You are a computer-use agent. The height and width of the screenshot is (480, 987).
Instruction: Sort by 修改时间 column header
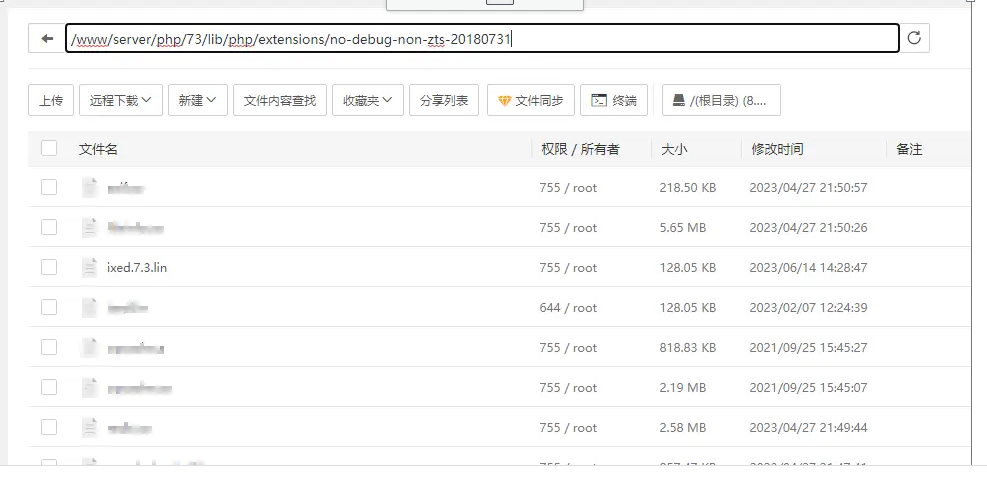tap(777, 149)
